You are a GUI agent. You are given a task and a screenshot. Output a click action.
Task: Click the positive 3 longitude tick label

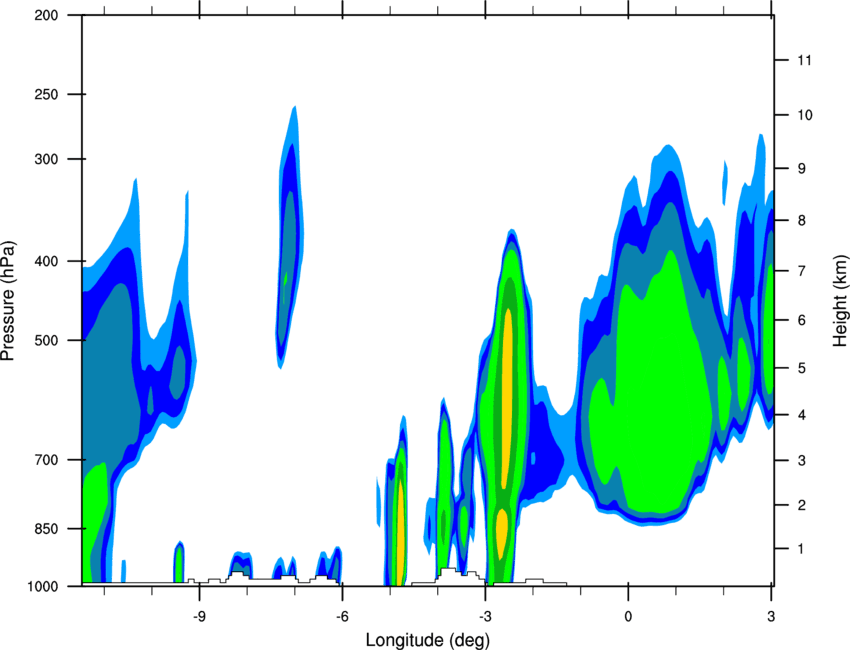(x=771, y=616)
